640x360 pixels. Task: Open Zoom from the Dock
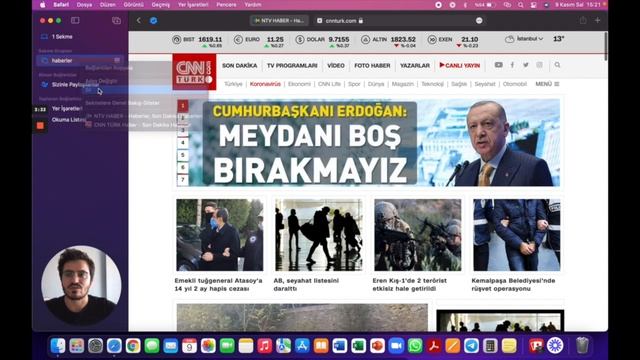pos(396,346)
